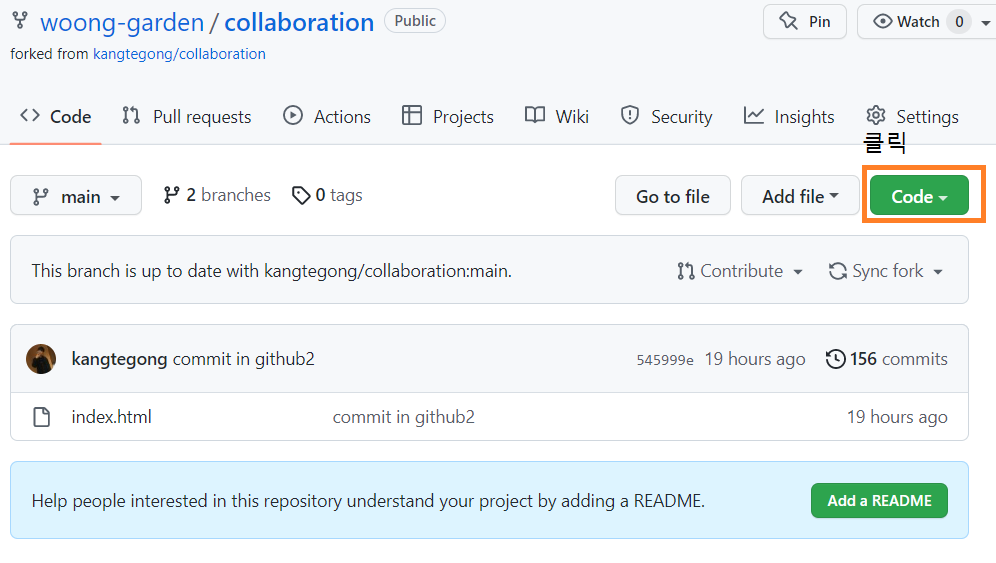This screenshot has height=563, width=996.
Task: View the 156 commits history
Action: click(886, 359)
